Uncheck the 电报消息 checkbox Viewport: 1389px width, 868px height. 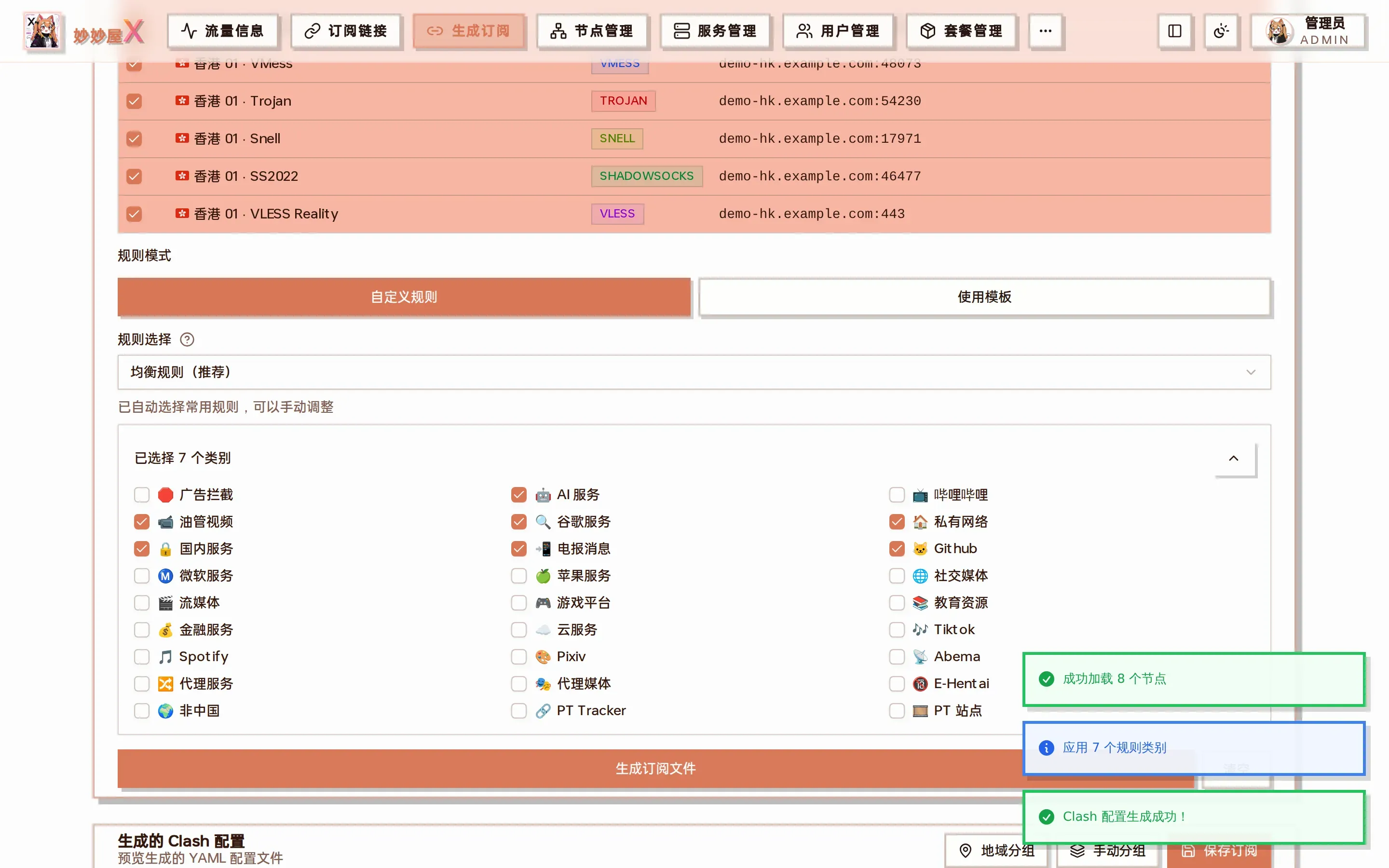[x=519, y=548]
